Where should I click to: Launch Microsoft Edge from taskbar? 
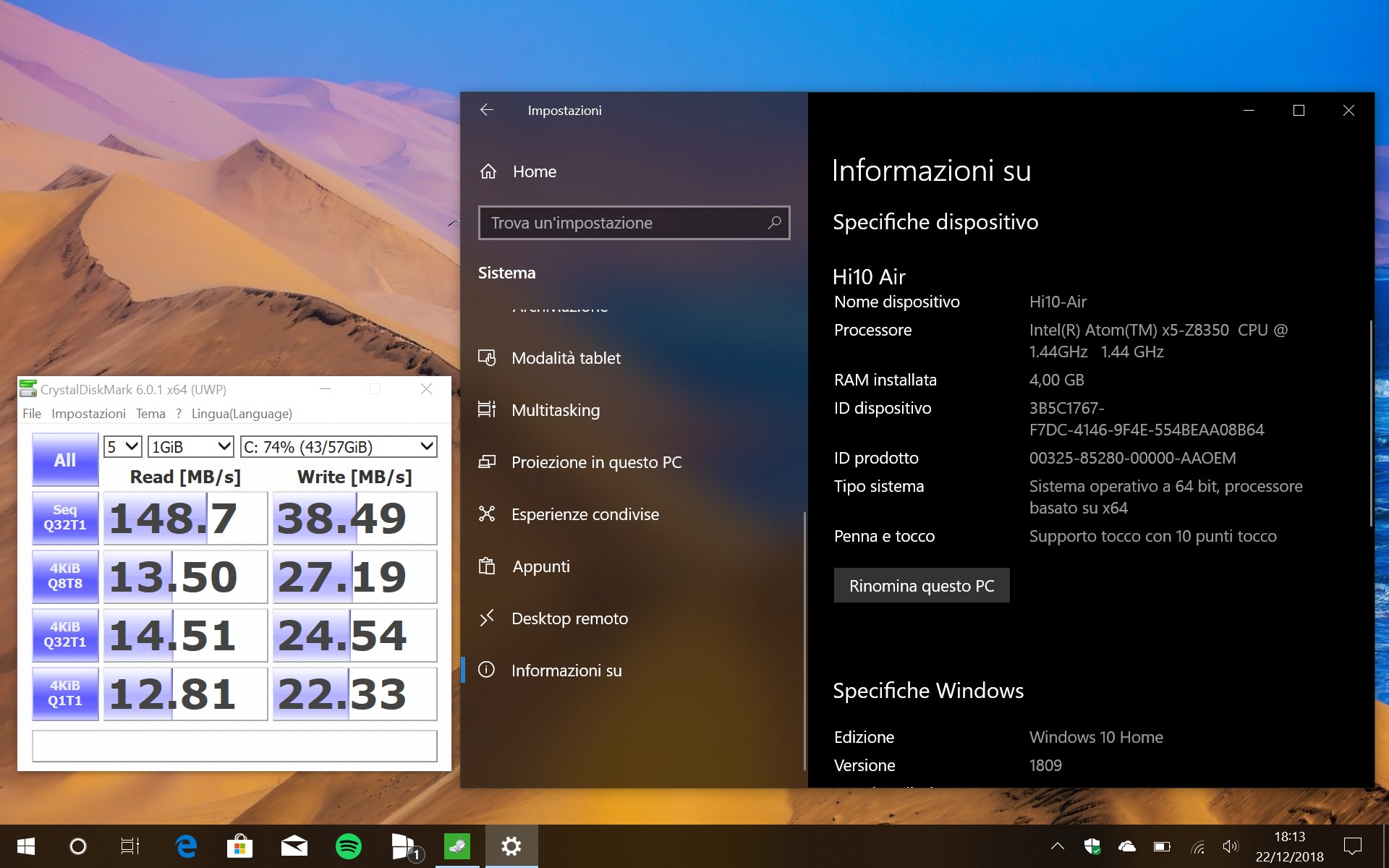[x=187, y=846]
